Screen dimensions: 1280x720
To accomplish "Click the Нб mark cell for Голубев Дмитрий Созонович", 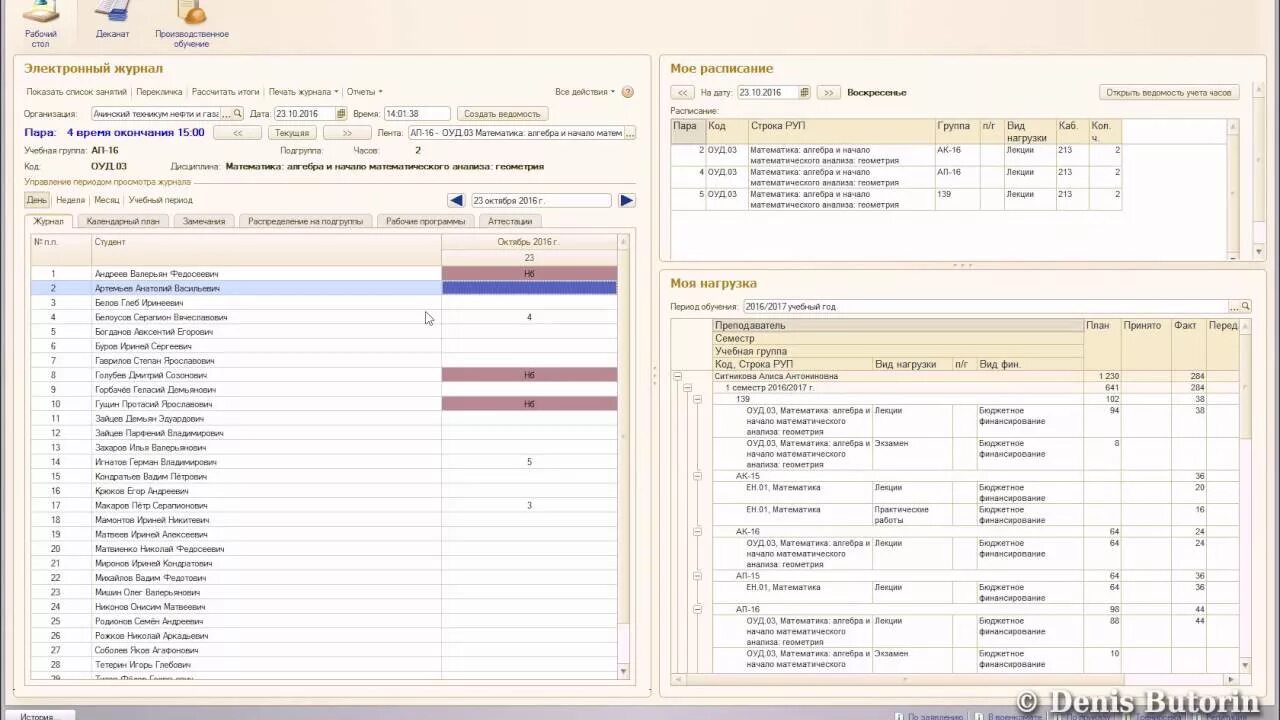I will [x=529, y=375].
